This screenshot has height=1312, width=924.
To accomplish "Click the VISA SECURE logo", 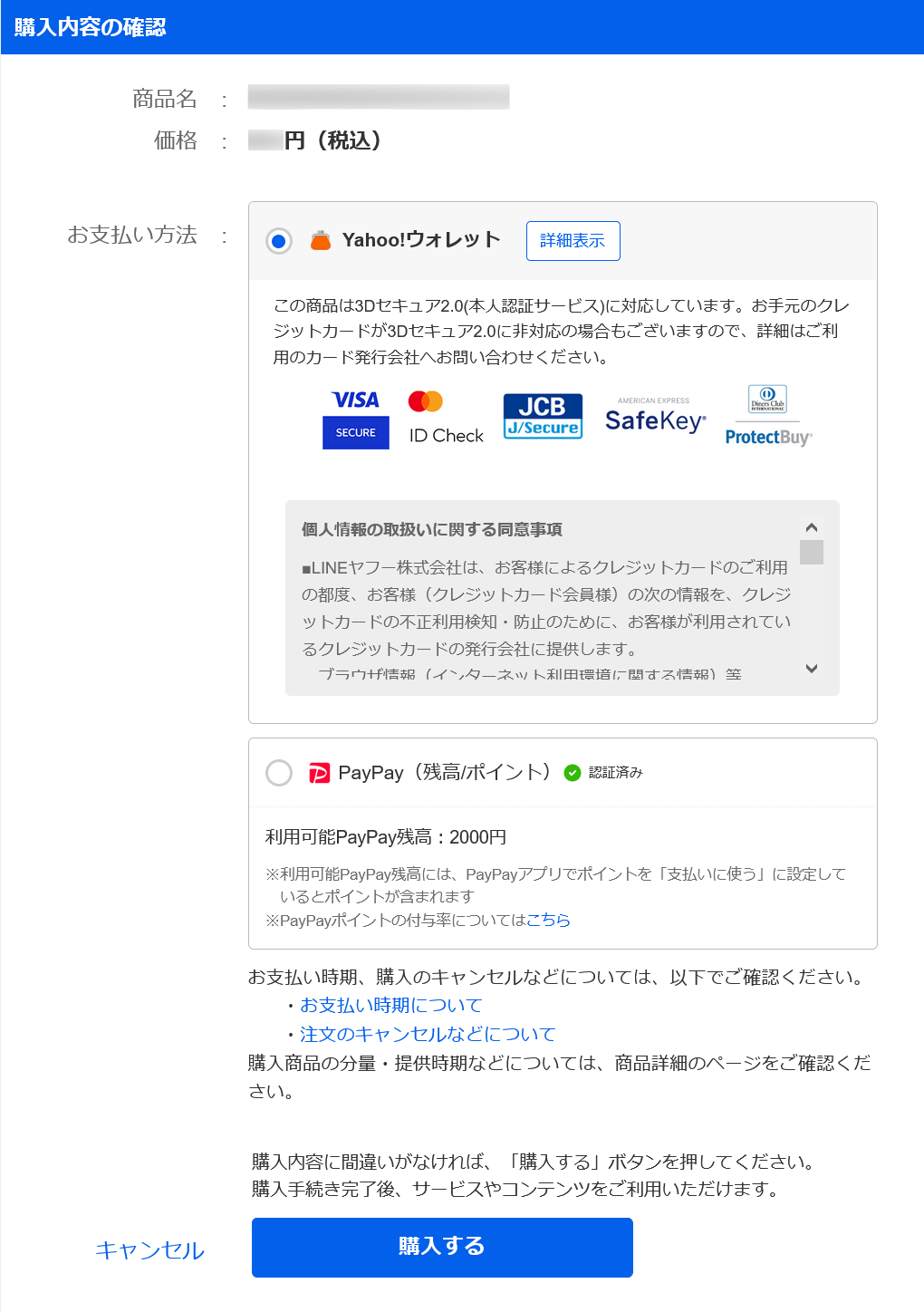I will pos(356,420).
